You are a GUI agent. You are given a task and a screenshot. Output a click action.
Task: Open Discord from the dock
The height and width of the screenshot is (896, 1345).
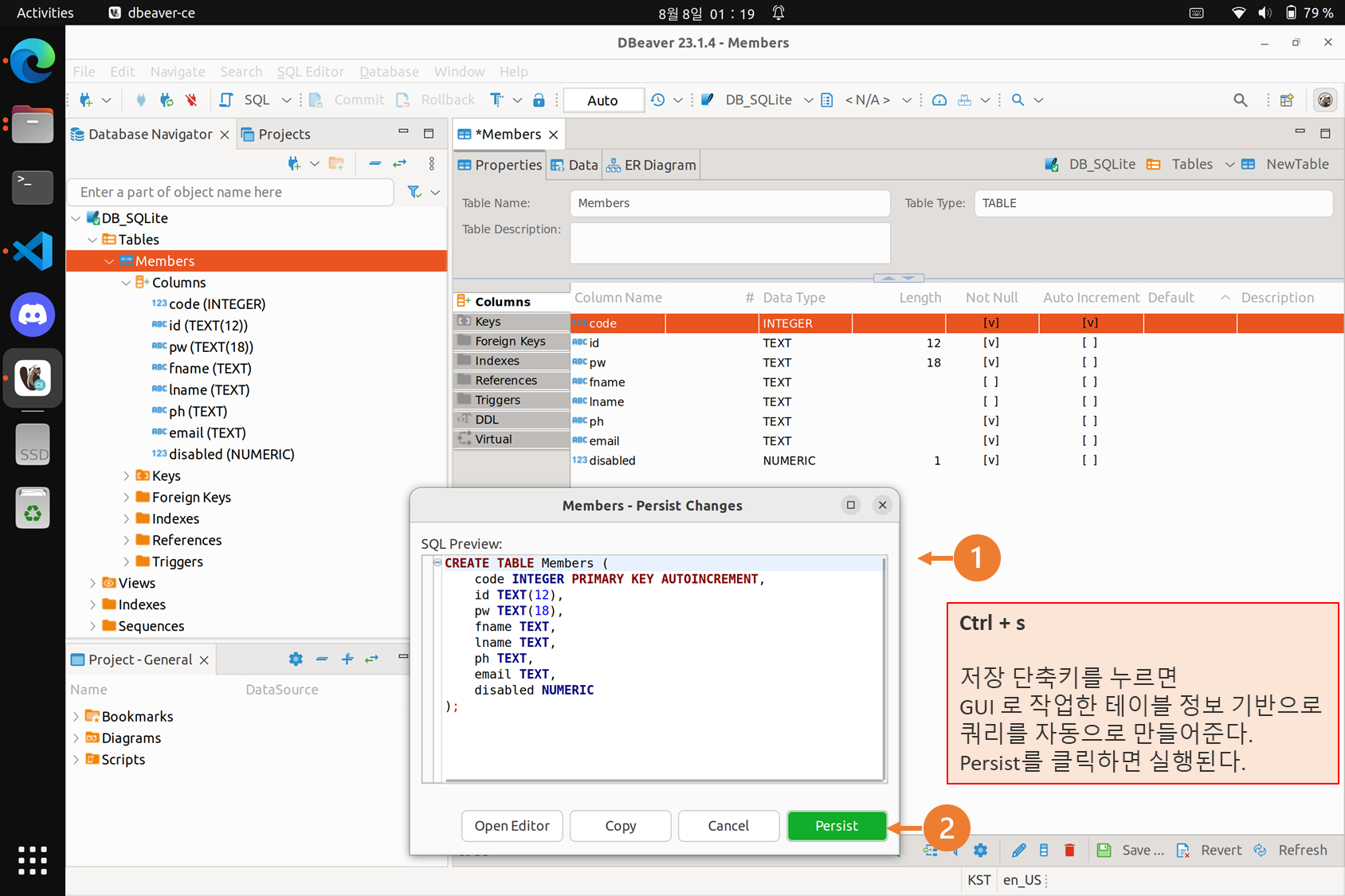click(x=33, y=315)
